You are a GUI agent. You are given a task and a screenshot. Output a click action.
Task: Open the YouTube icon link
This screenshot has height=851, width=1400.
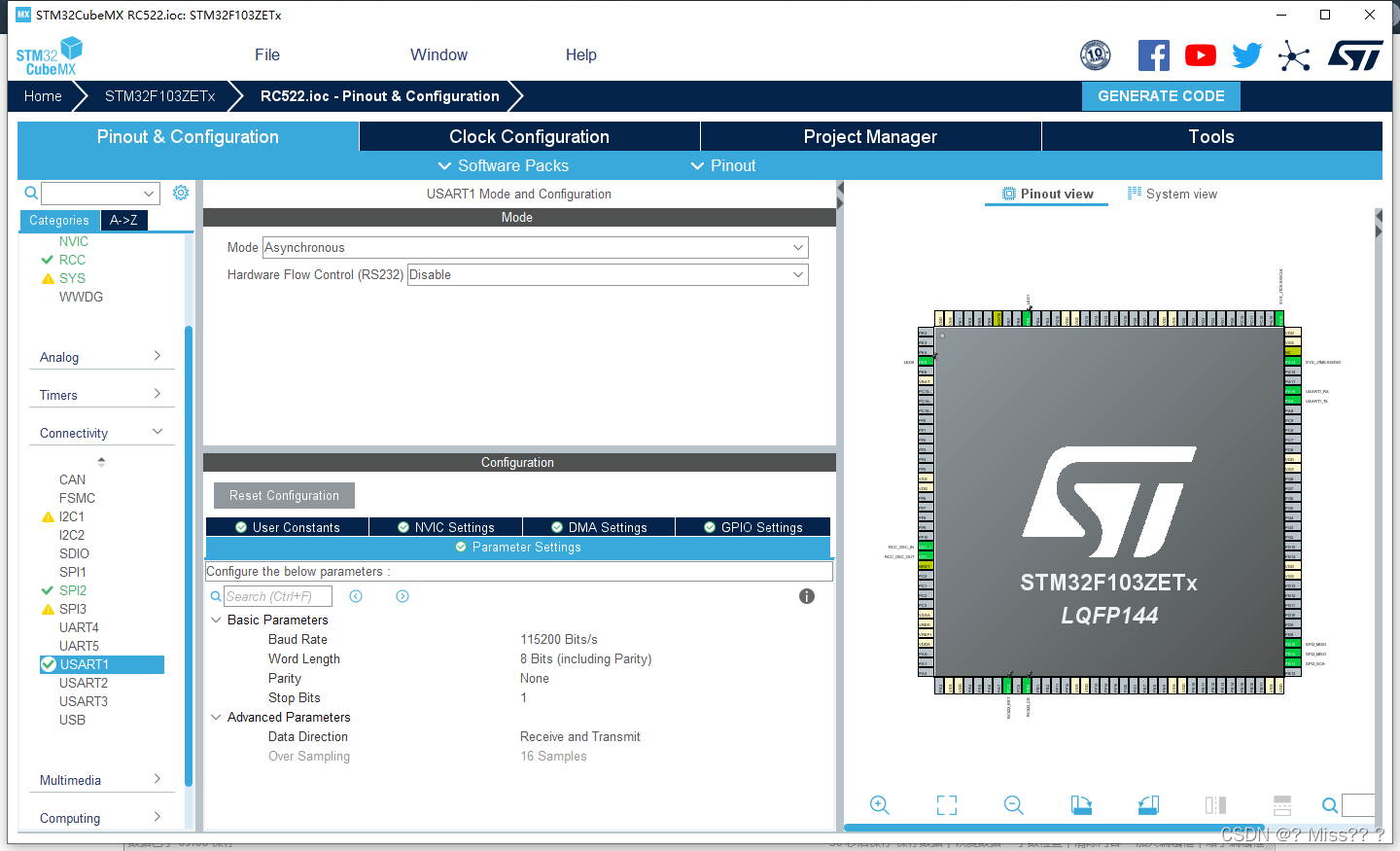(1201, 55)
